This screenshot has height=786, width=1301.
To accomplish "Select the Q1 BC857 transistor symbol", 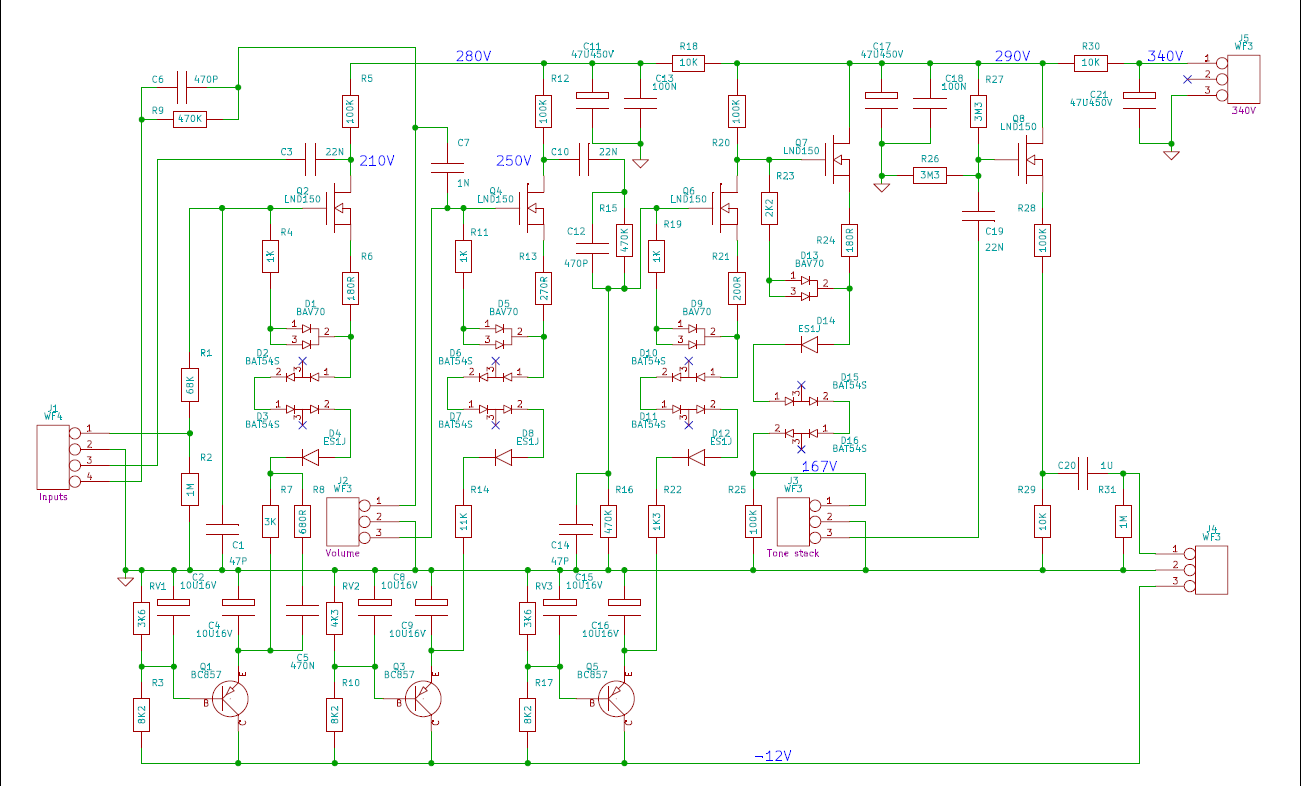I will pyautogui.click(x=230, y=701).
